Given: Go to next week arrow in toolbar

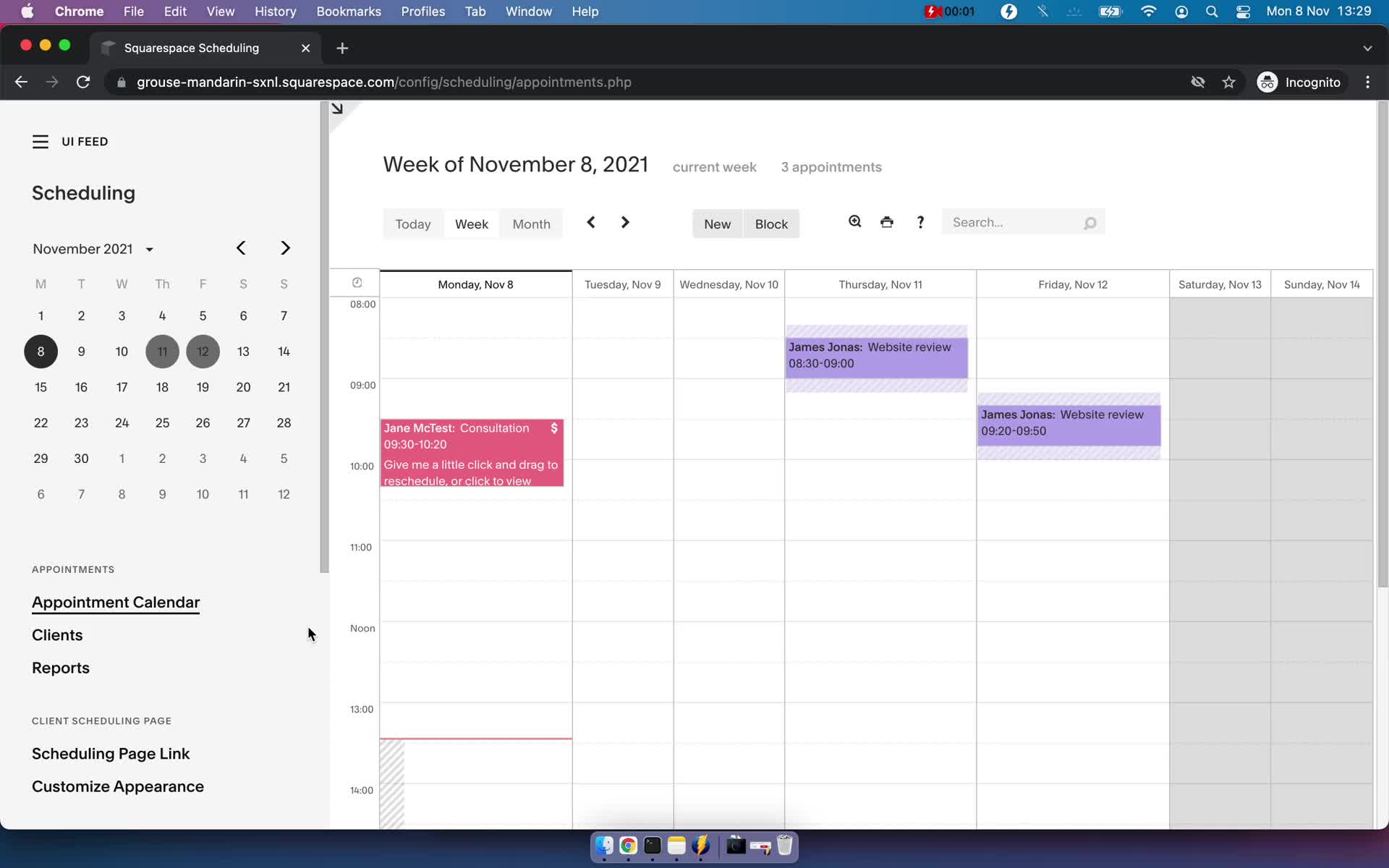Looking at the screenshot, I should (625, 222).
